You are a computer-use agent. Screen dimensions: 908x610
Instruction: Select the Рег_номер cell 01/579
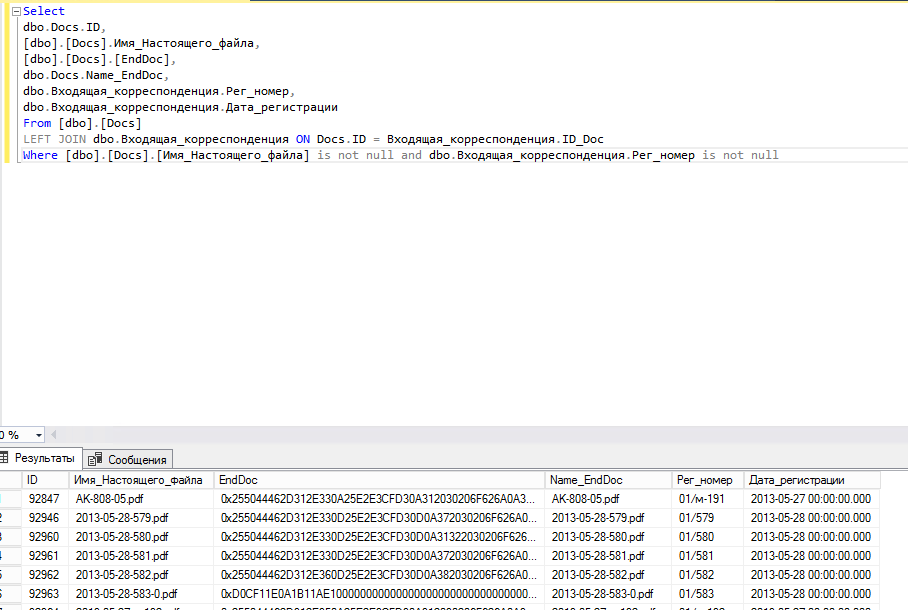[x=708, y=518]
